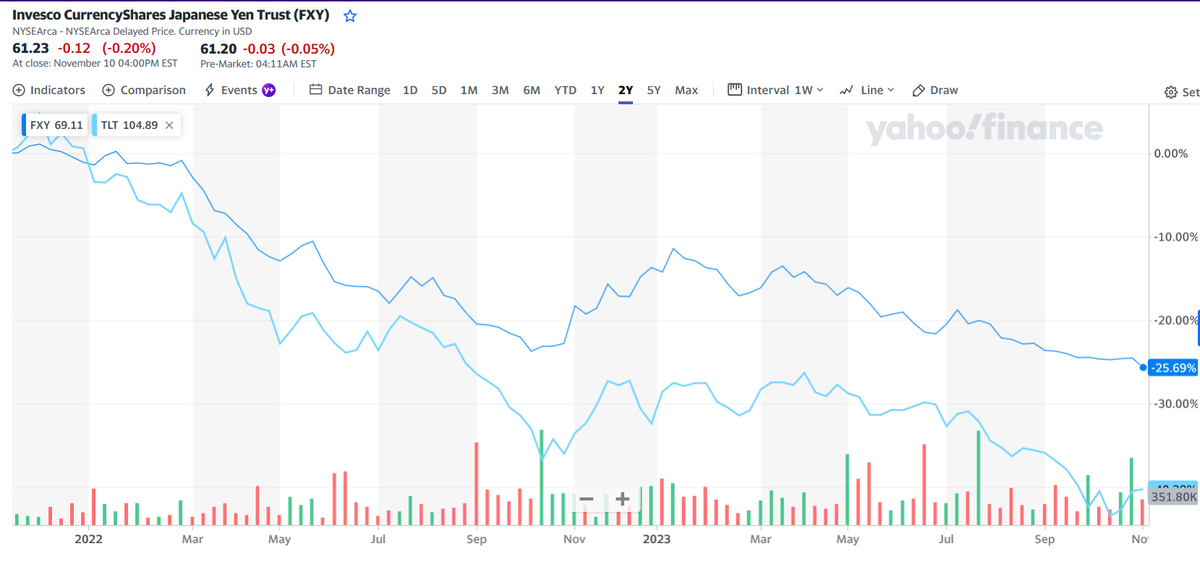Image resolution: width=1200 pixels, height=562 pixels.
Task: Zoom in chart with plus button
Action: (x=622, y=499)
